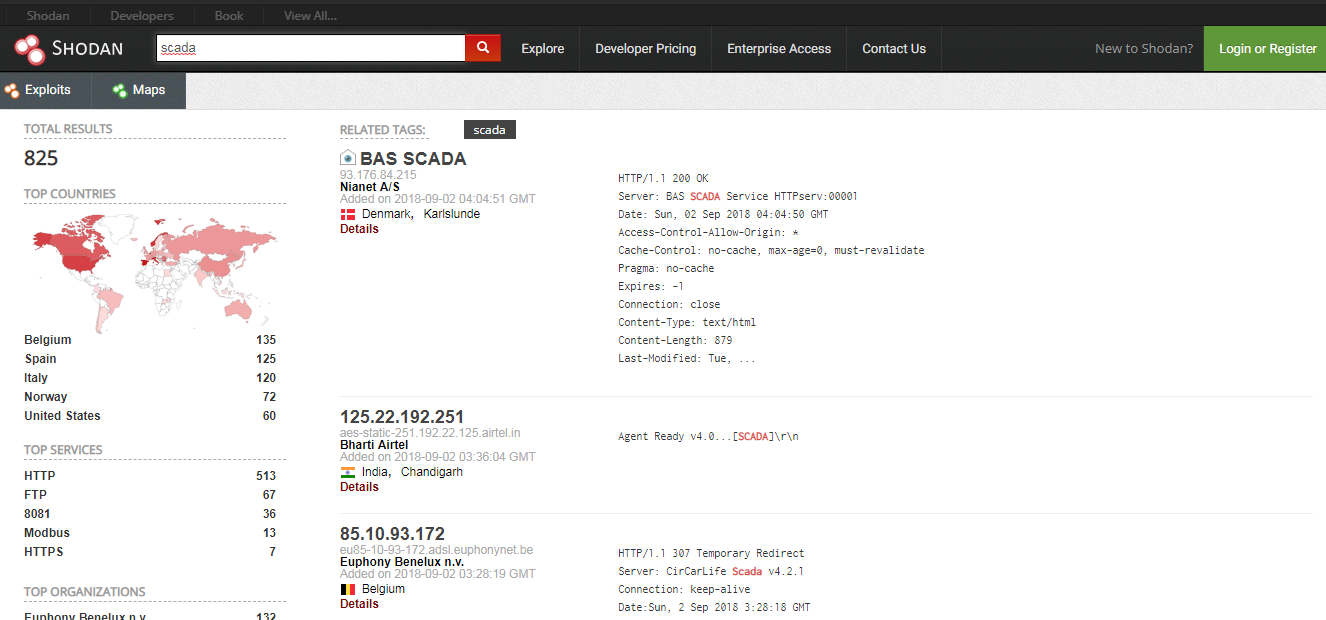Open the Bharti Airtel organization link

point(374,445)
